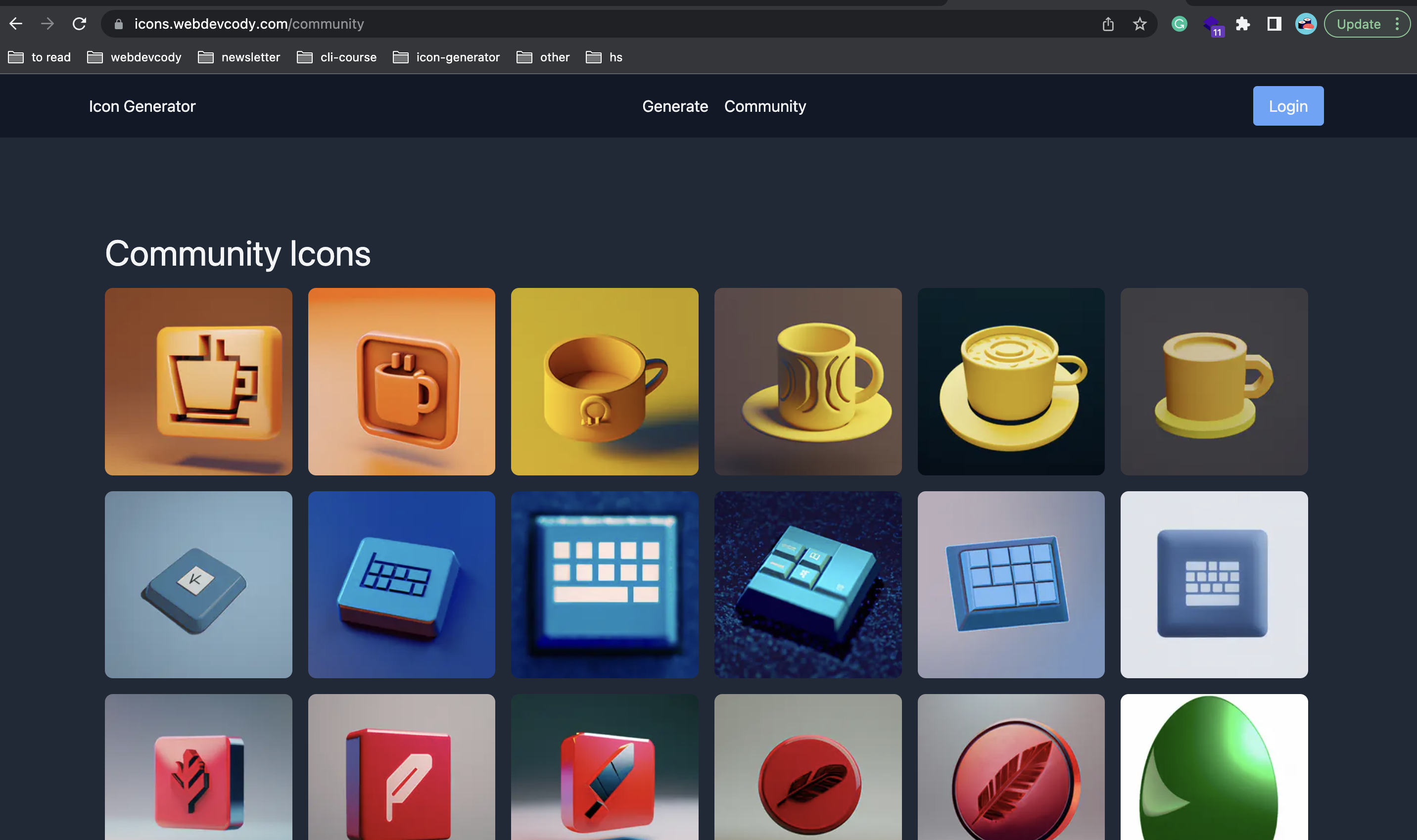1417x840 pixels.
Task: Click the share page icon in address bar
Action: tap(1108, 24)
